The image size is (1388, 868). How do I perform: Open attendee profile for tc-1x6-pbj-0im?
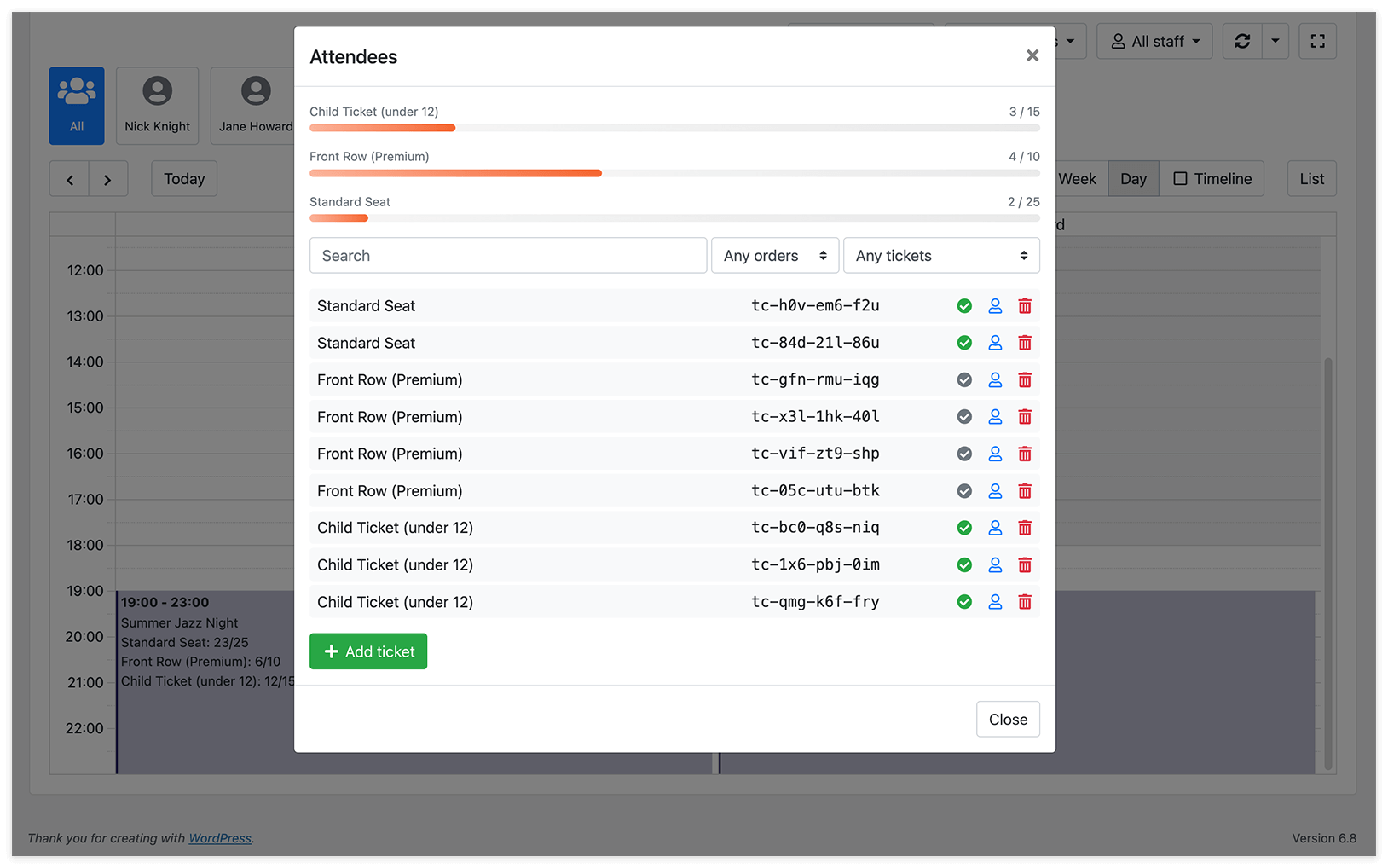995,564
